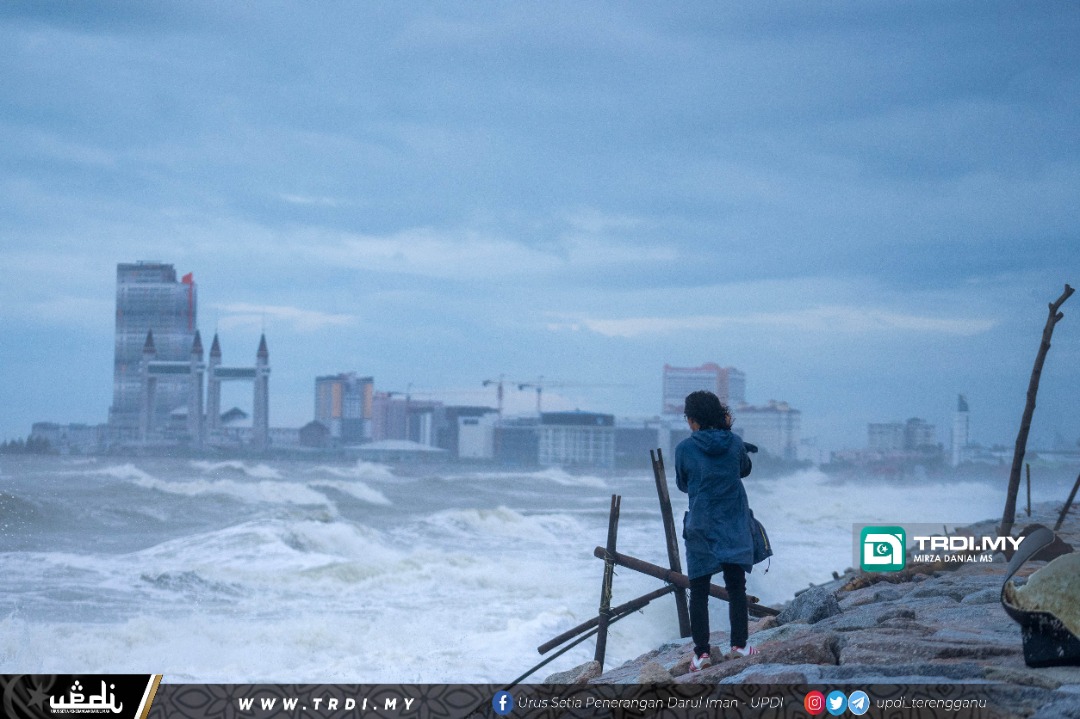Image resolution: width=1080 pixels, height=719 pixels.
Task: Click the Instagram icon in the footer
Action: [x=814, y=703]
